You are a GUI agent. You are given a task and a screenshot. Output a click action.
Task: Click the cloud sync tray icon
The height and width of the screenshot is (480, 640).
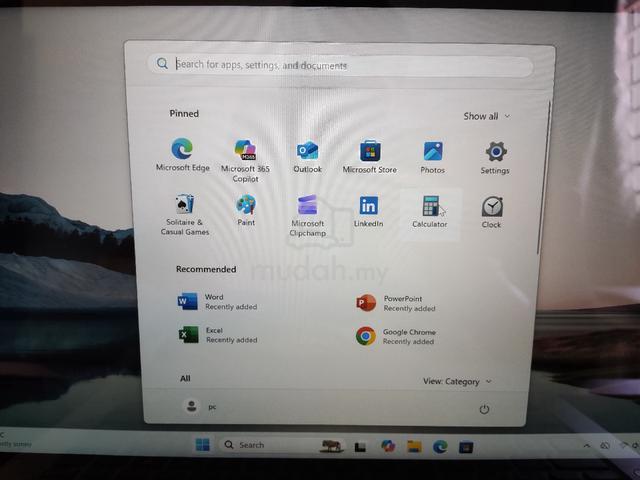pos(605,446)
